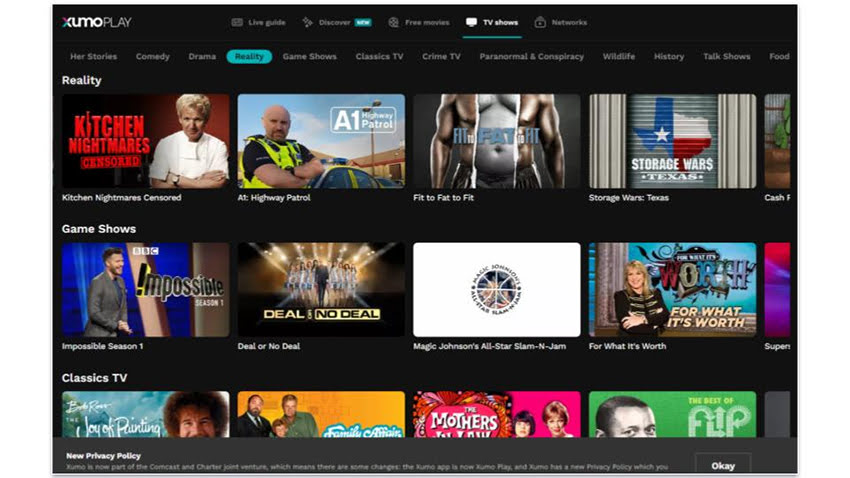
Task: Open the A1: Highway Patrol thumbnail
Action: pyautogui.click(x=321, y=141)
